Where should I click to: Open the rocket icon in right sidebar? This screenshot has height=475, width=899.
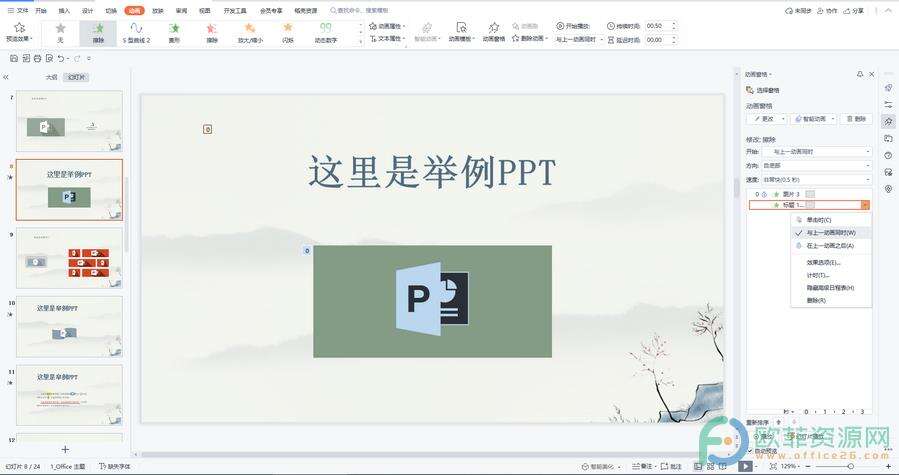888,88
